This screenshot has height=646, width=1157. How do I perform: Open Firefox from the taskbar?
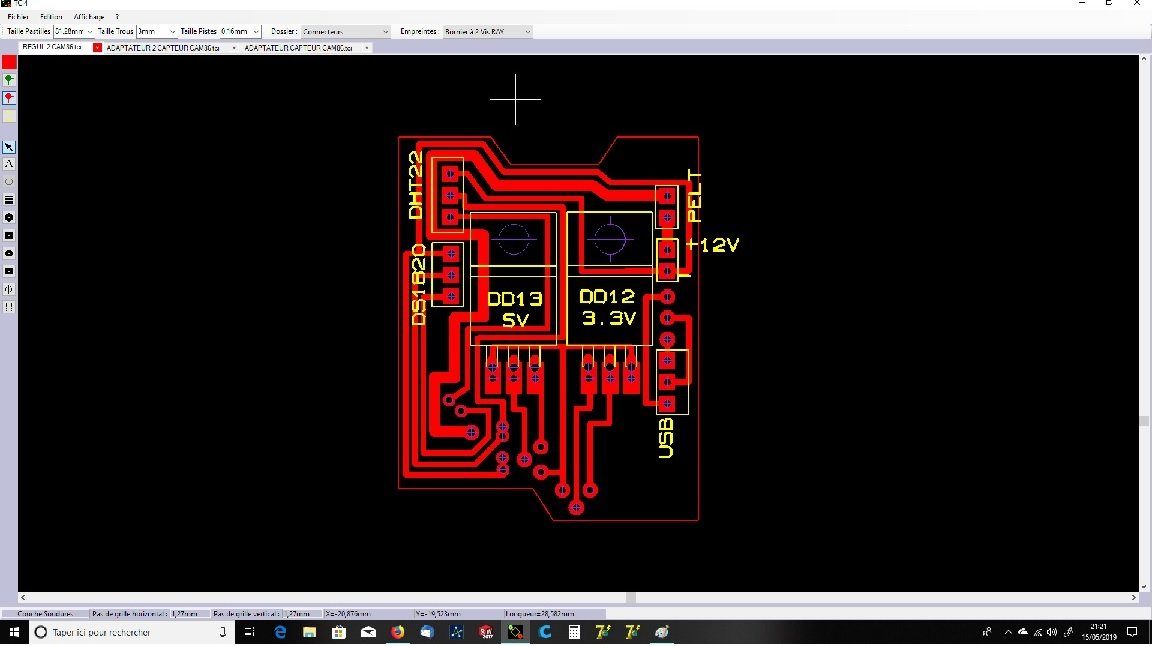tap(398, 632)
